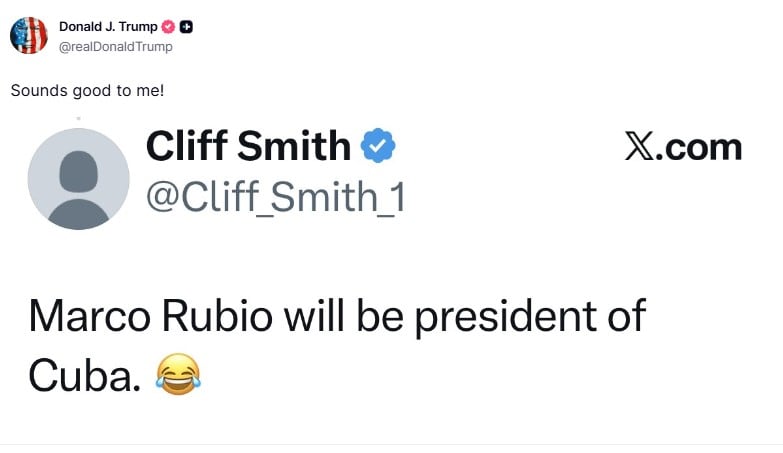Click the black plus badge after Trump's name

pos(186,27)
